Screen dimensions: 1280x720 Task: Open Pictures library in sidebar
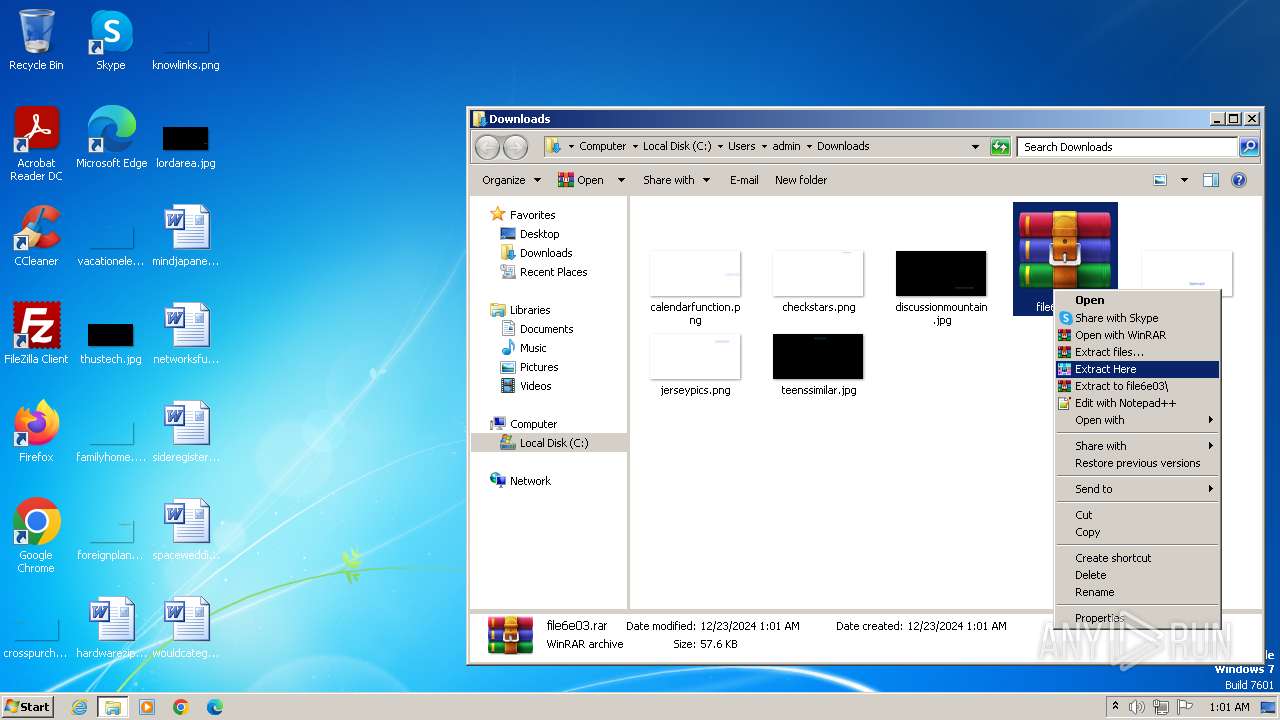tap(539, 367)
